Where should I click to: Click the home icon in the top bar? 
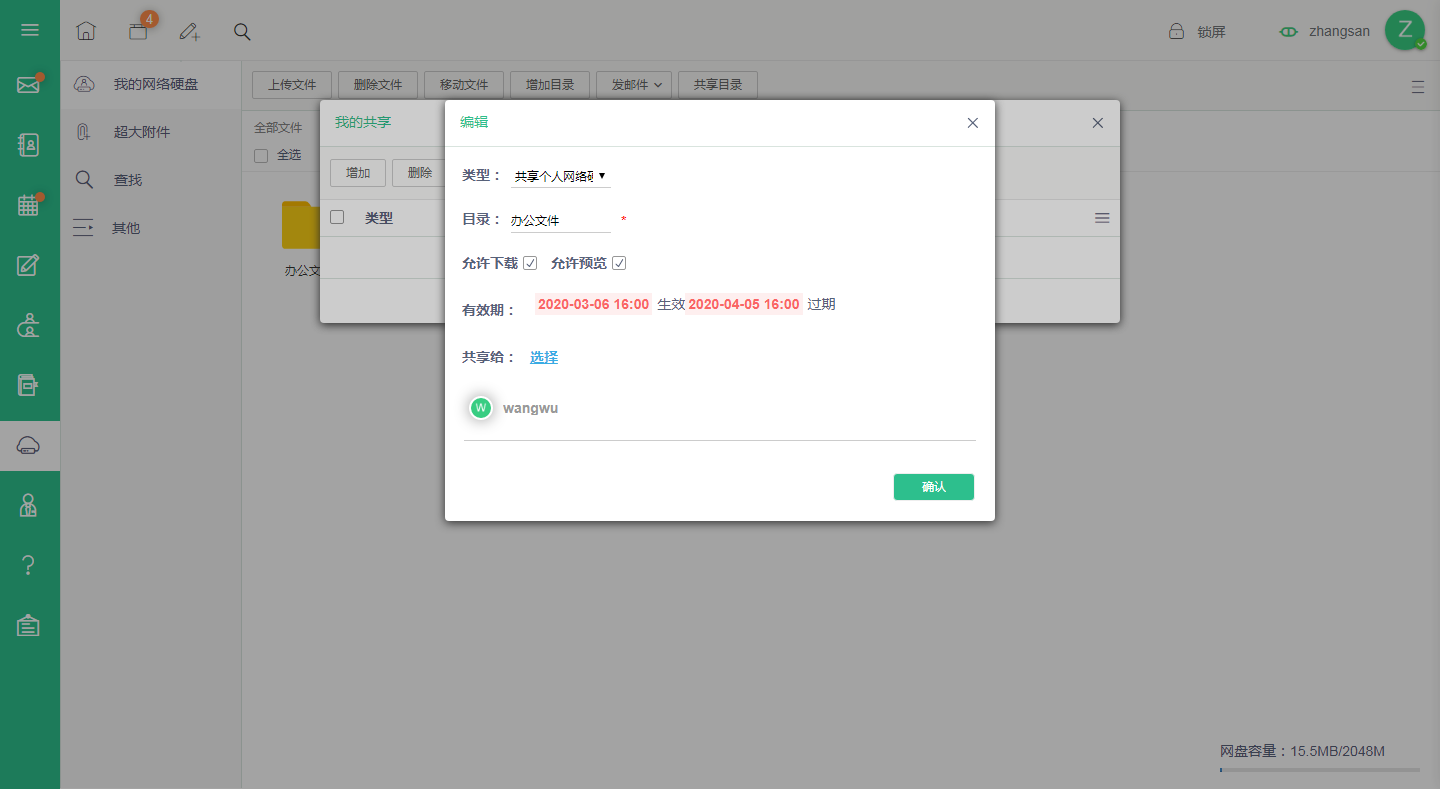86,31
